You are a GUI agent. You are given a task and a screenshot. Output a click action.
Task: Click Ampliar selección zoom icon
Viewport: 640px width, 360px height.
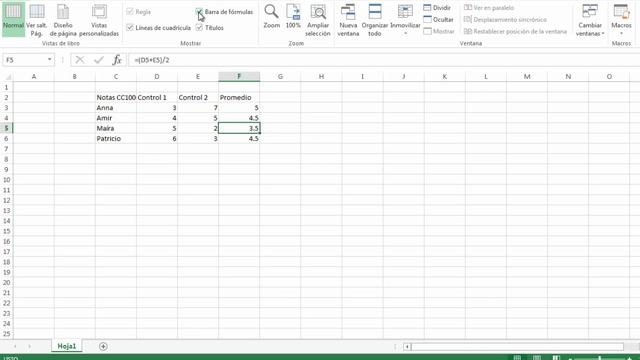pyautogui.click(x=318, y=20)
